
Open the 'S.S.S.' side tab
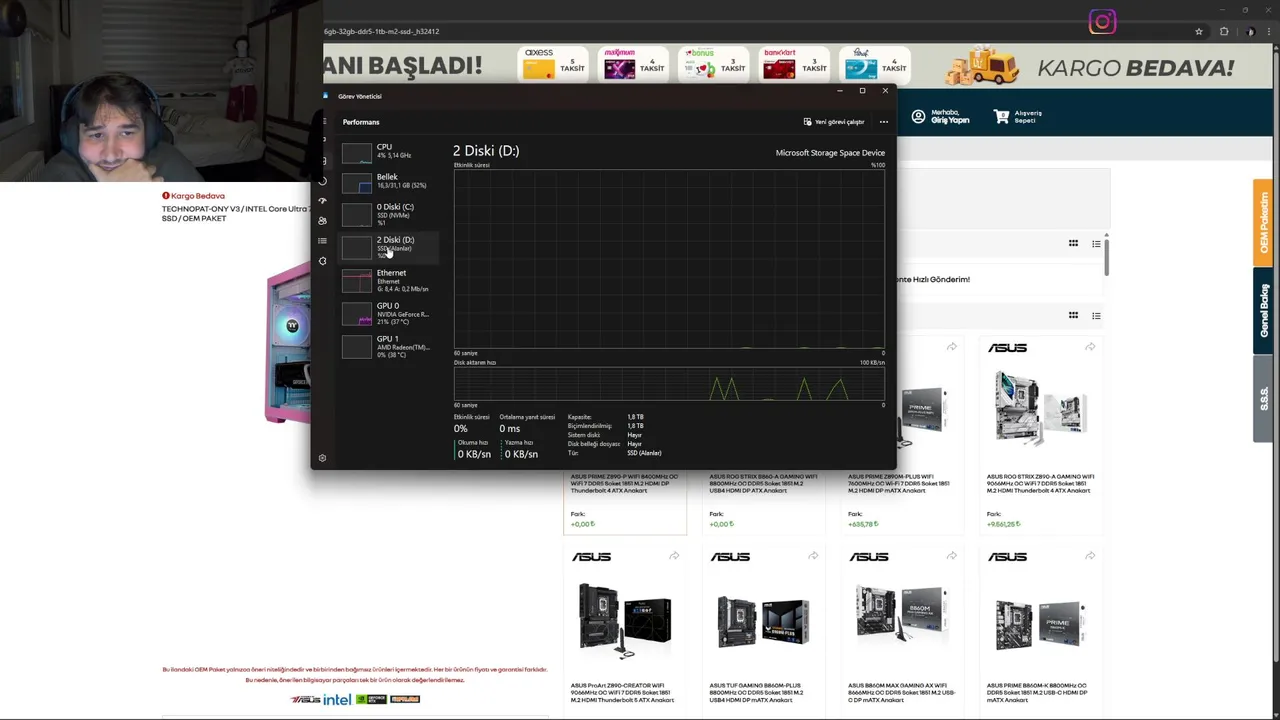click(1263, 398)
